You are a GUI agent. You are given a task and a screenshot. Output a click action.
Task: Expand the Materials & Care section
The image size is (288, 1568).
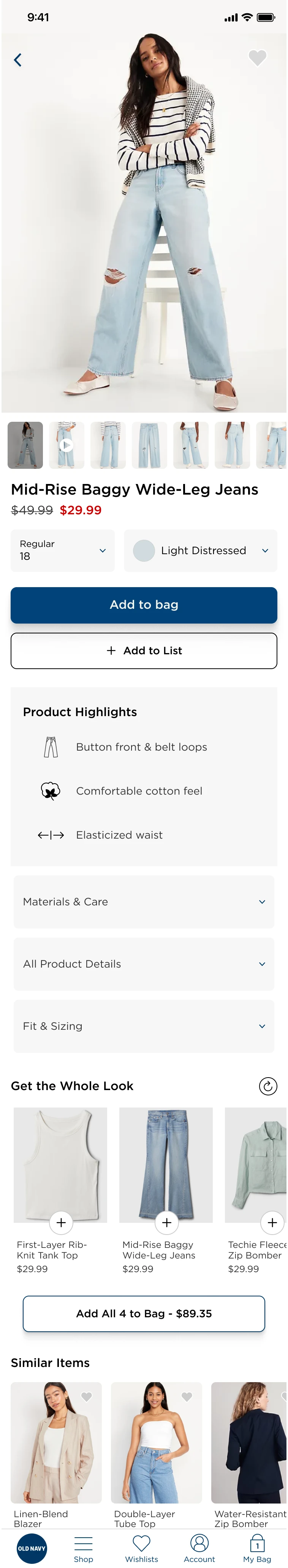tap(144, 902)
